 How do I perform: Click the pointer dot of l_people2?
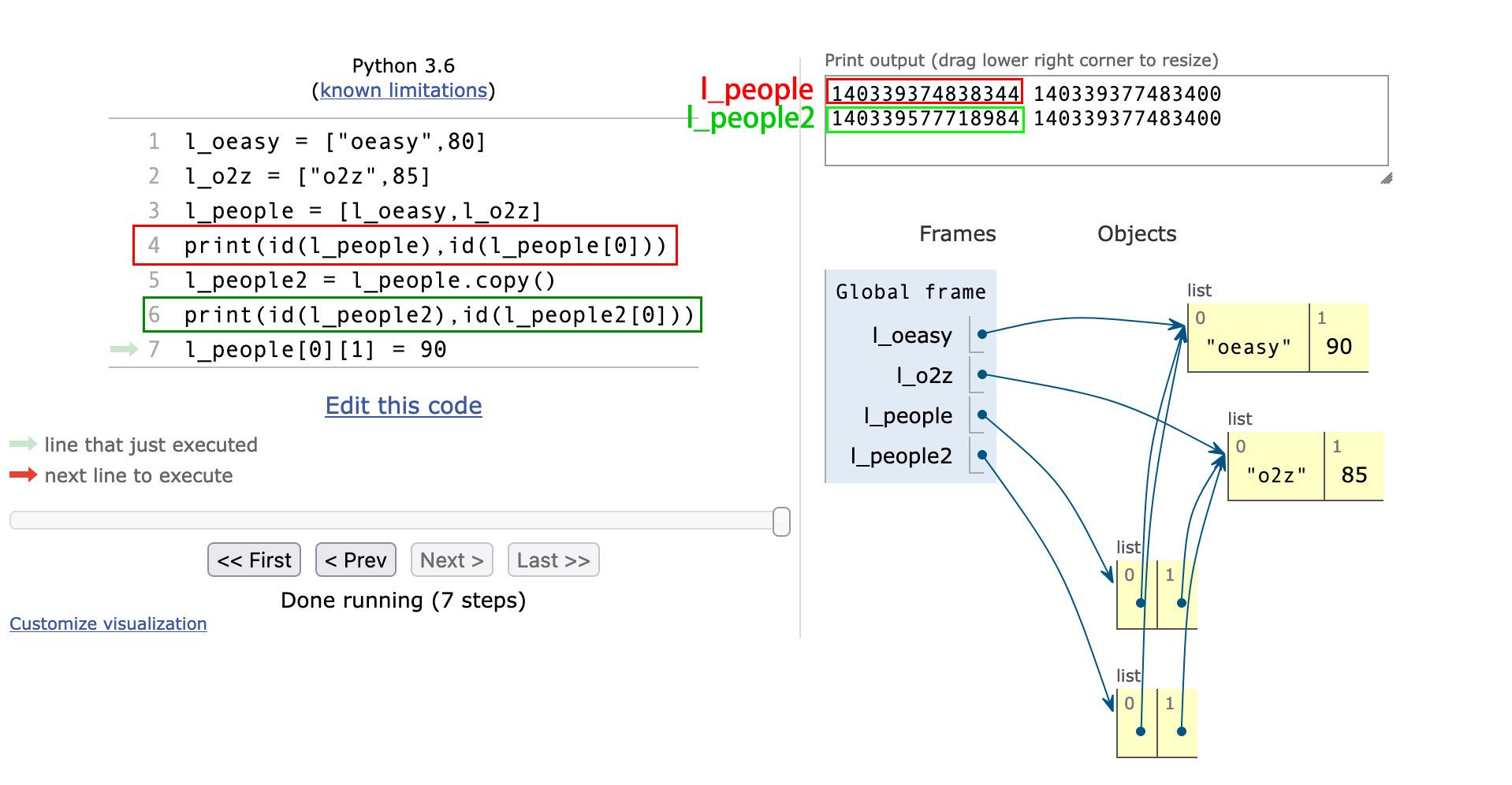click(982, 455)
